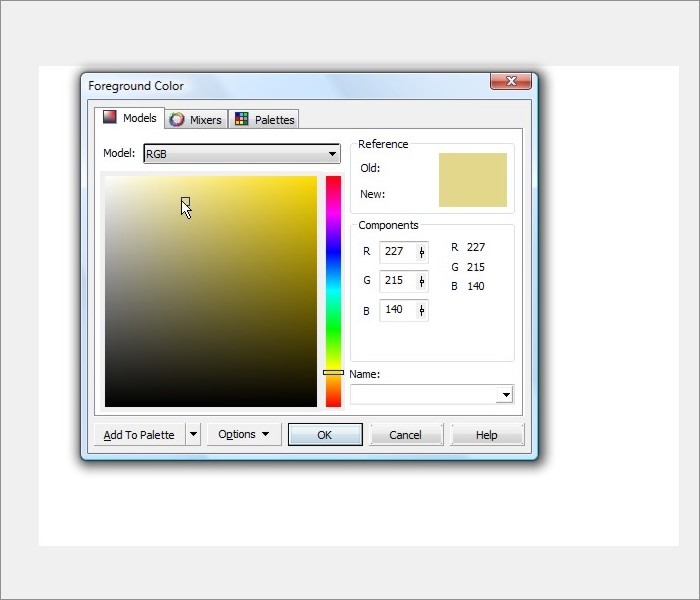This screenshot has width=700, height=600.
Task: Open the Model dropdown showing RGB
Action: (242, 154)
